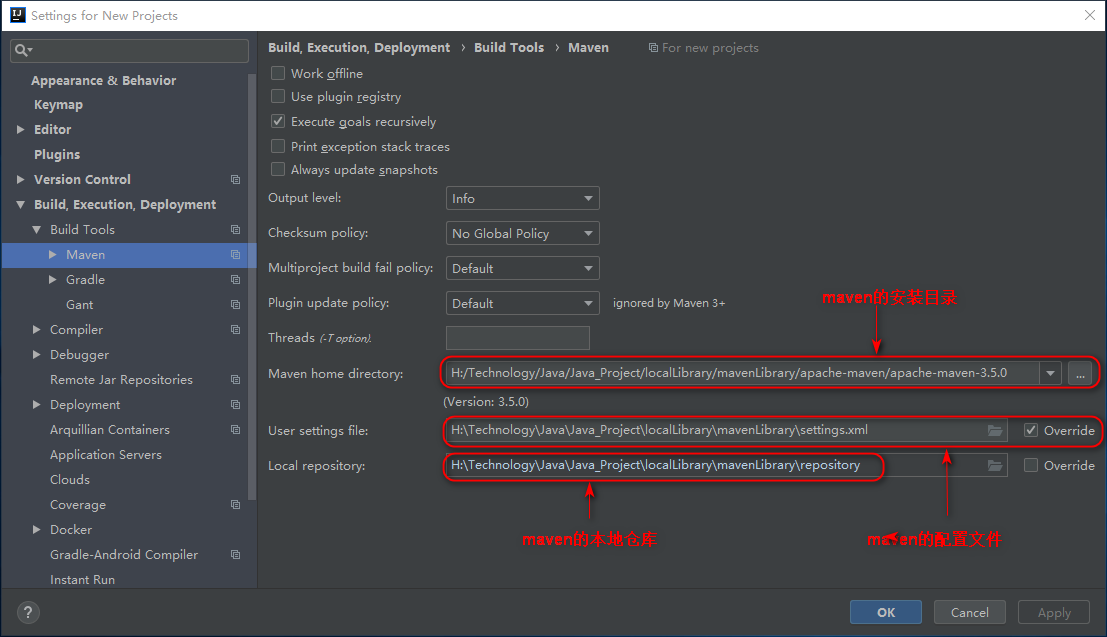This screenshot has height=637, width=1107.
Task: Expand the Version Control tree node
Action: point(20,179)
